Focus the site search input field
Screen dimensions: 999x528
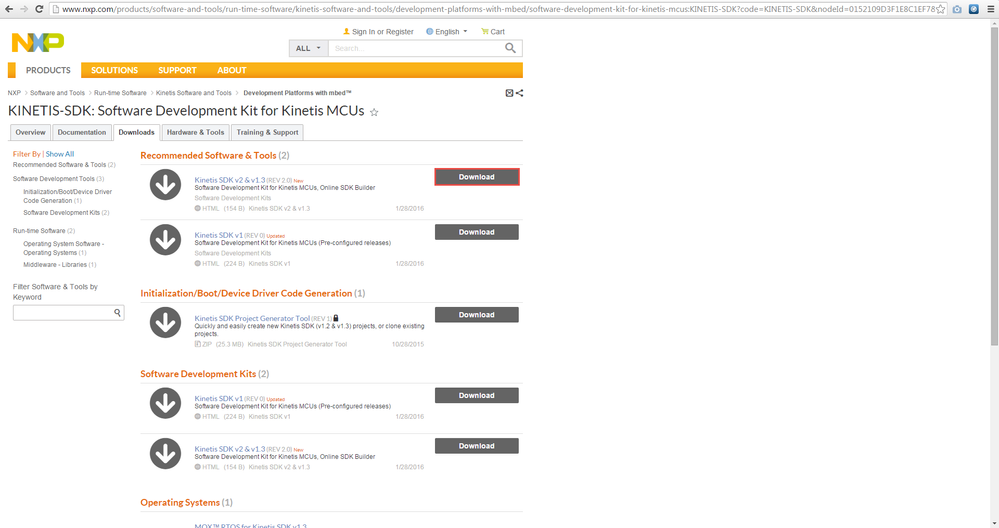(415, 48)
